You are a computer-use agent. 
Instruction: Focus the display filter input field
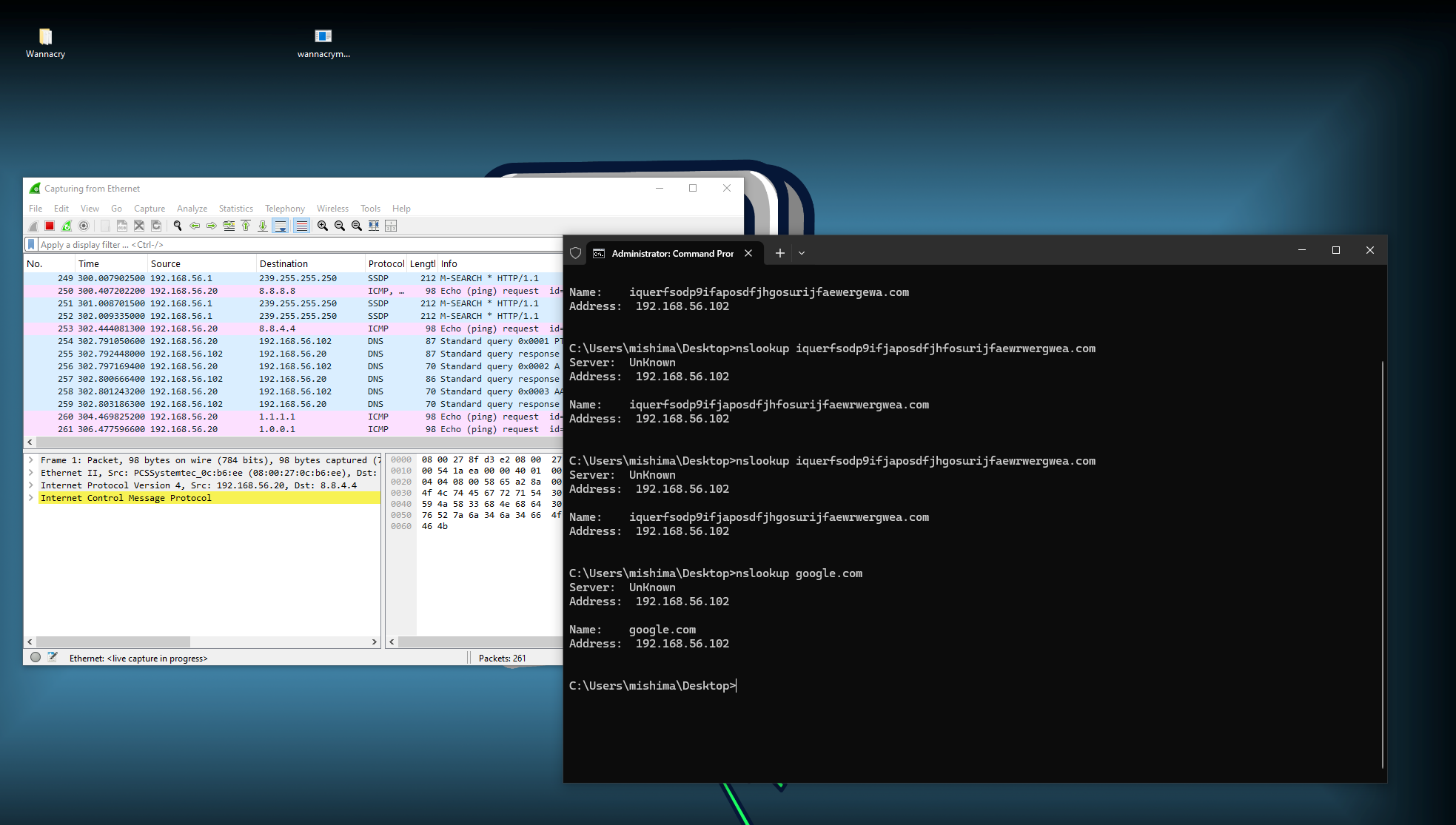(300, 244)
